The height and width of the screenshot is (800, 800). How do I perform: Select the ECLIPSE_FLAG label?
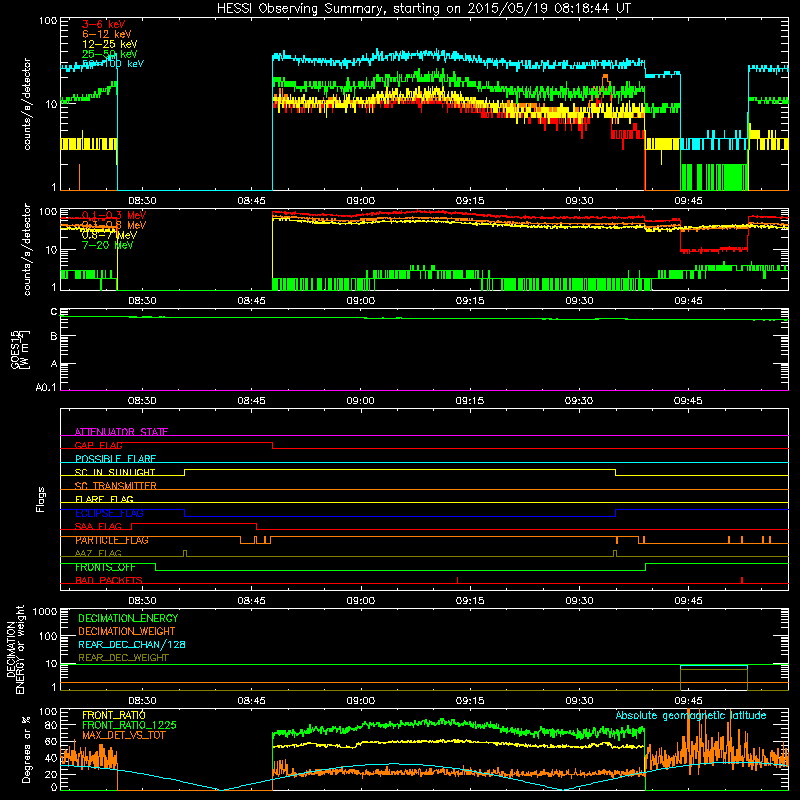pos(109,513)
